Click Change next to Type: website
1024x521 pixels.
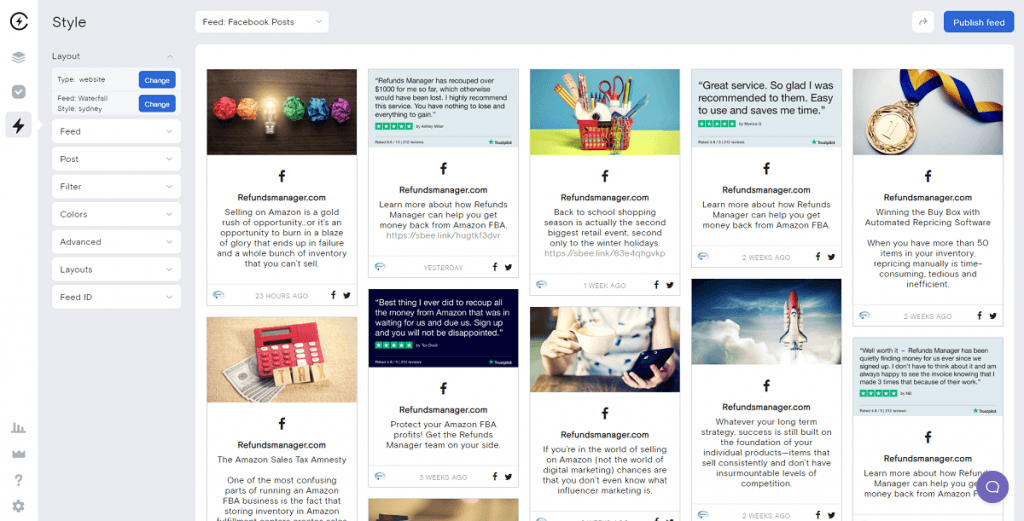pyautogui.click(x=157, y=80)
